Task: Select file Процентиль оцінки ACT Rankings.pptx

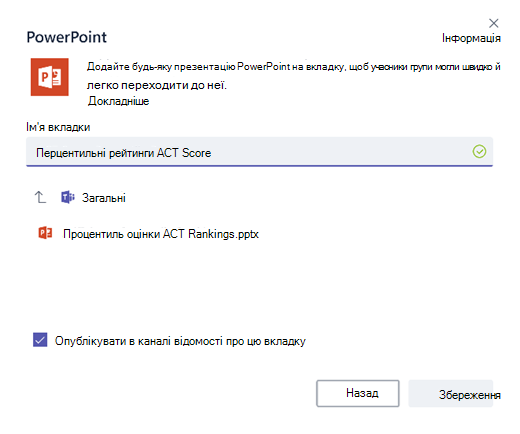Action: (161, 234)
